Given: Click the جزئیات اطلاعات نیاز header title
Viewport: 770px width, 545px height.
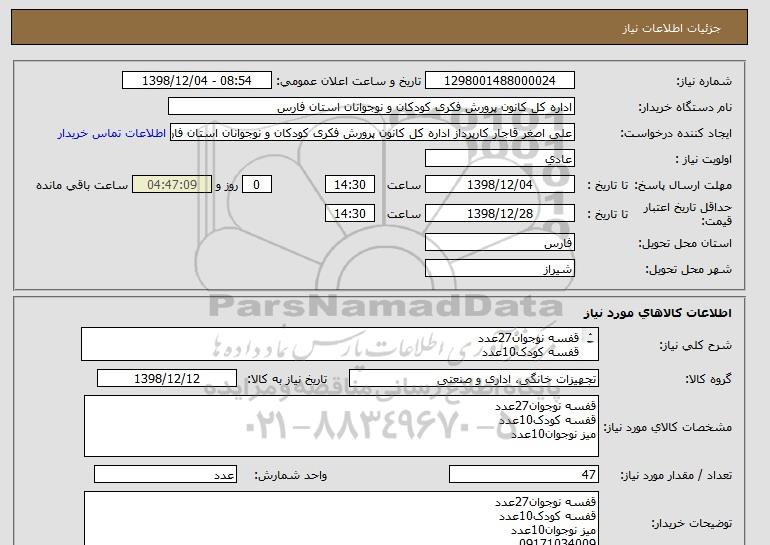Looking at the screenshot, I should click(x=671, y=28).
